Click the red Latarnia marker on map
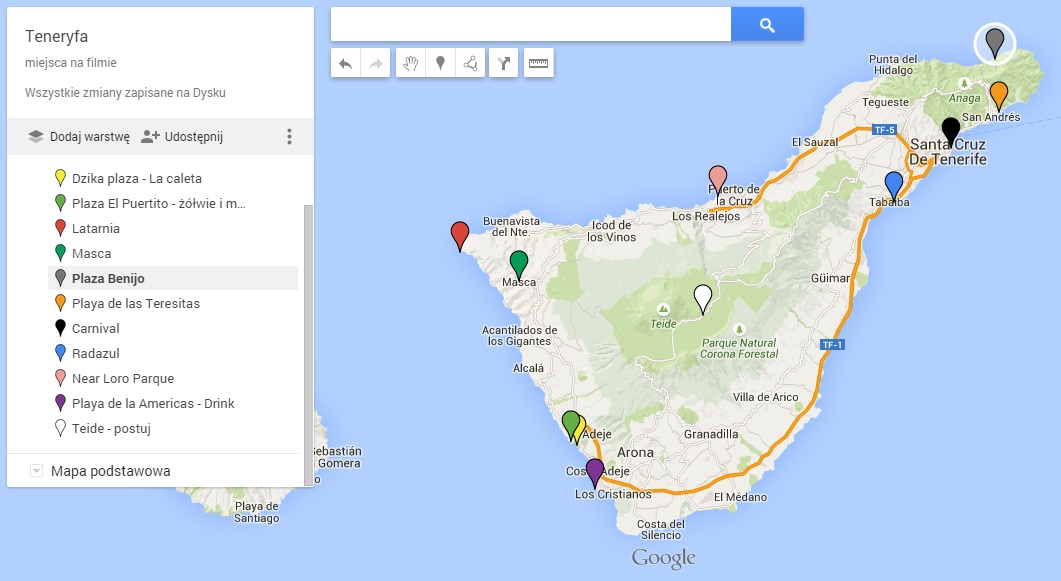The image size is (1061, 581). point(460,235)
